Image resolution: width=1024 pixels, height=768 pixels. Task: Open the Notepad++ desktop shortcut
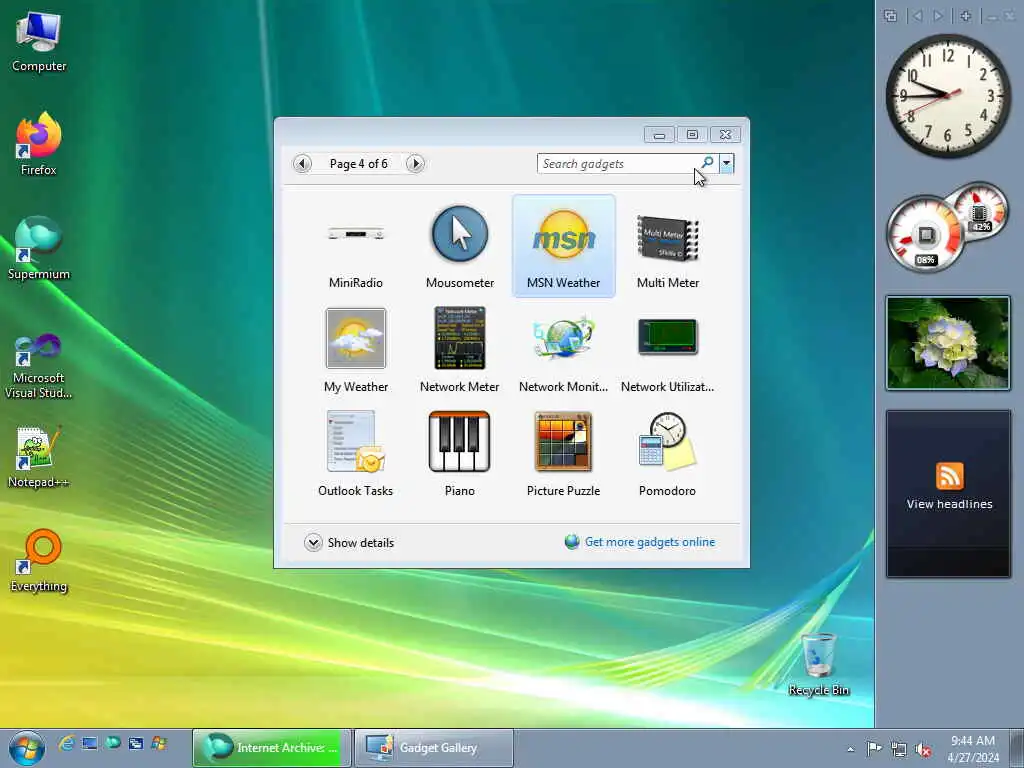(39, 457)
